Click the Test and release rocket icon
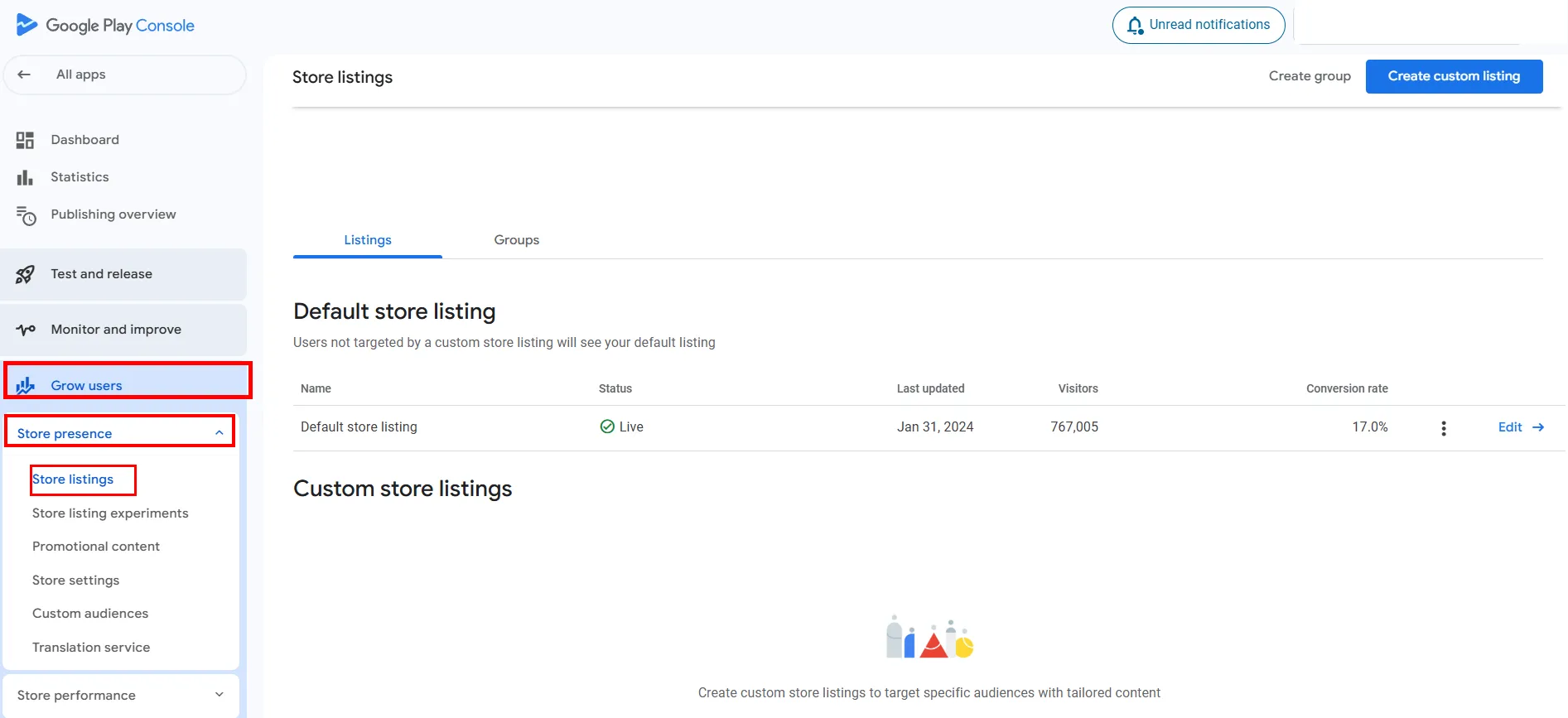The image size is (1568, 718). [x=26, y=274]
